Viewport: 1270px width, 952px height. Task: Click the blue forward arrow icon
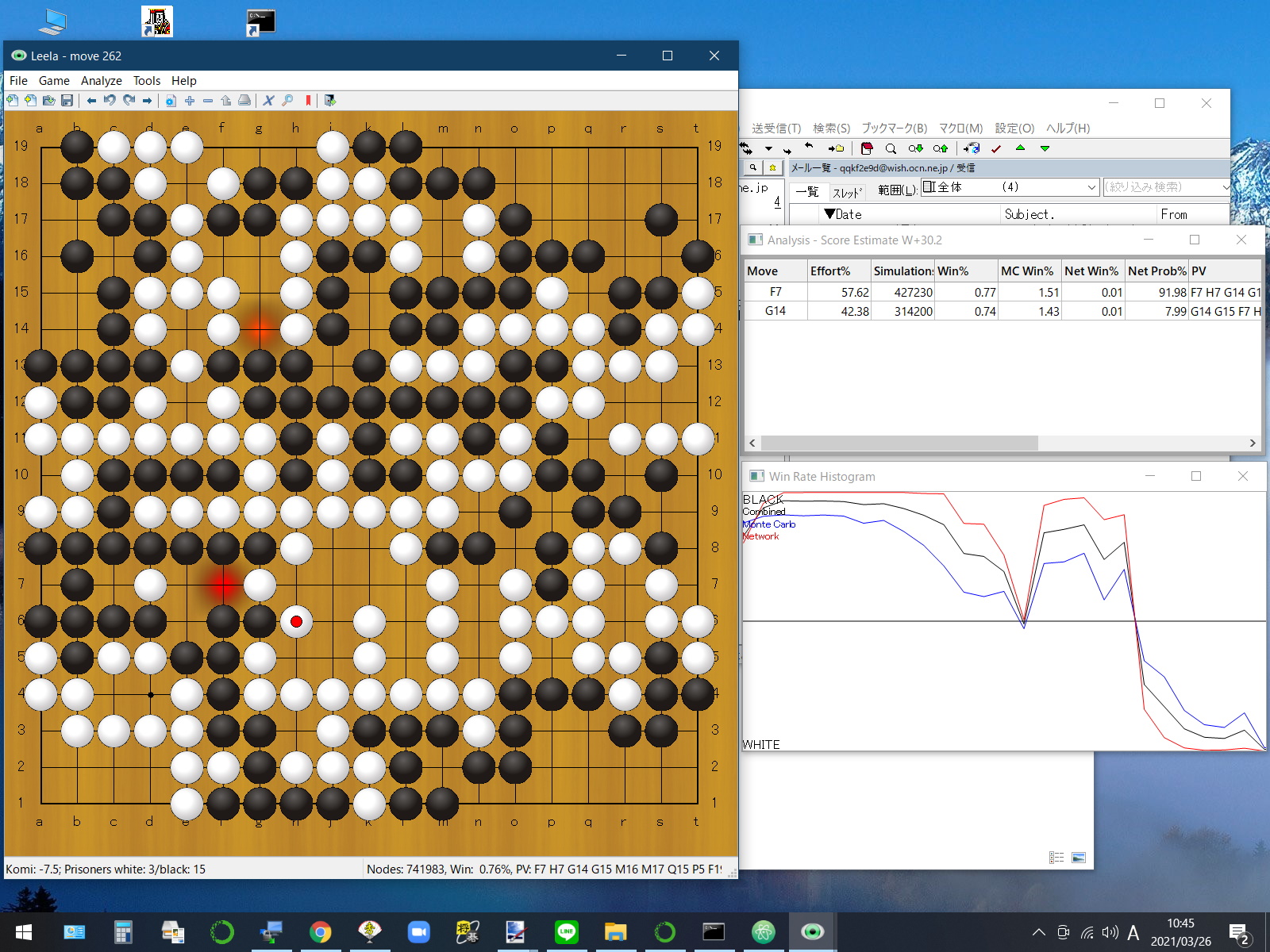(x=147, y=101)
